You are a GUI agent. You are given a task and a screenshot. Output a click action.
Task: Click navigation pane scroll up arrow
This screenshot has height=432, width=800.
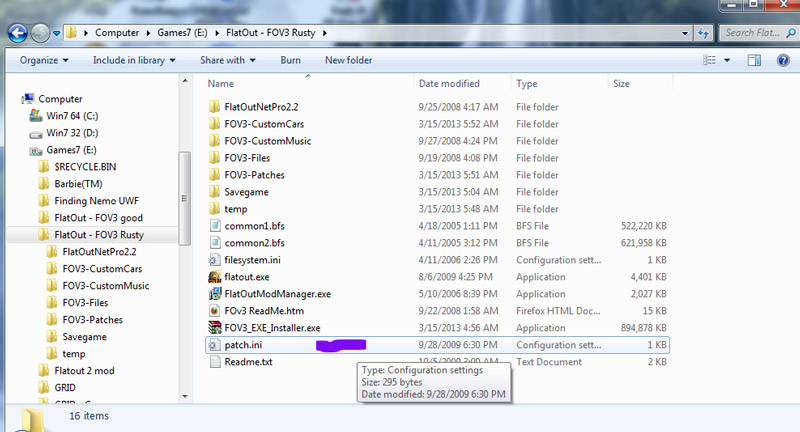point(185,81)
